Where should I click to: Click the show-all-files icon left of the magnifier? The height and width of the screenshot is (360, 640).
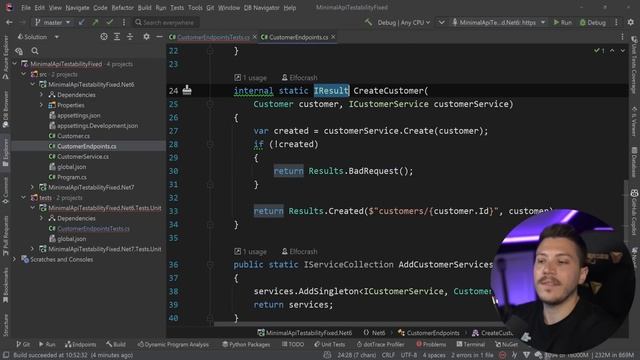pyautogui.click(x=19, y=51)
